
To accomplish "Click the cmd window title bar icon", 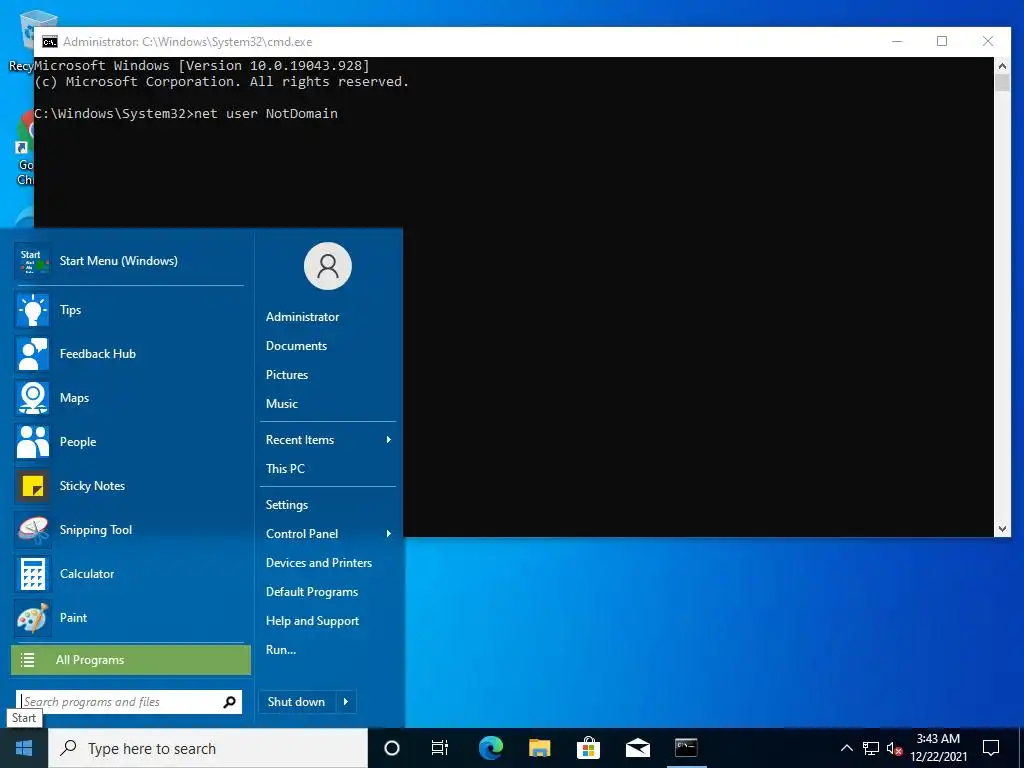I will click(50, 42).
